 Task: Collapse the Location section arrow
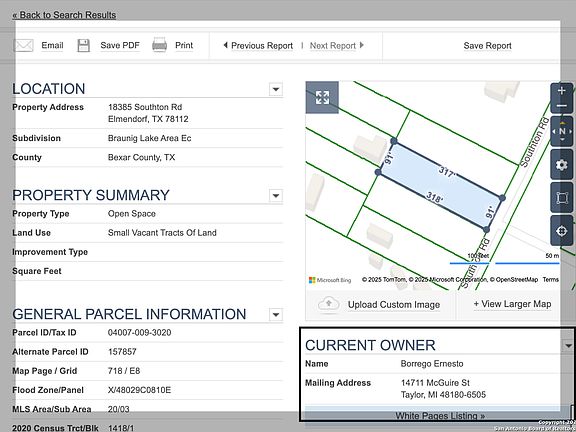(276, 89)
